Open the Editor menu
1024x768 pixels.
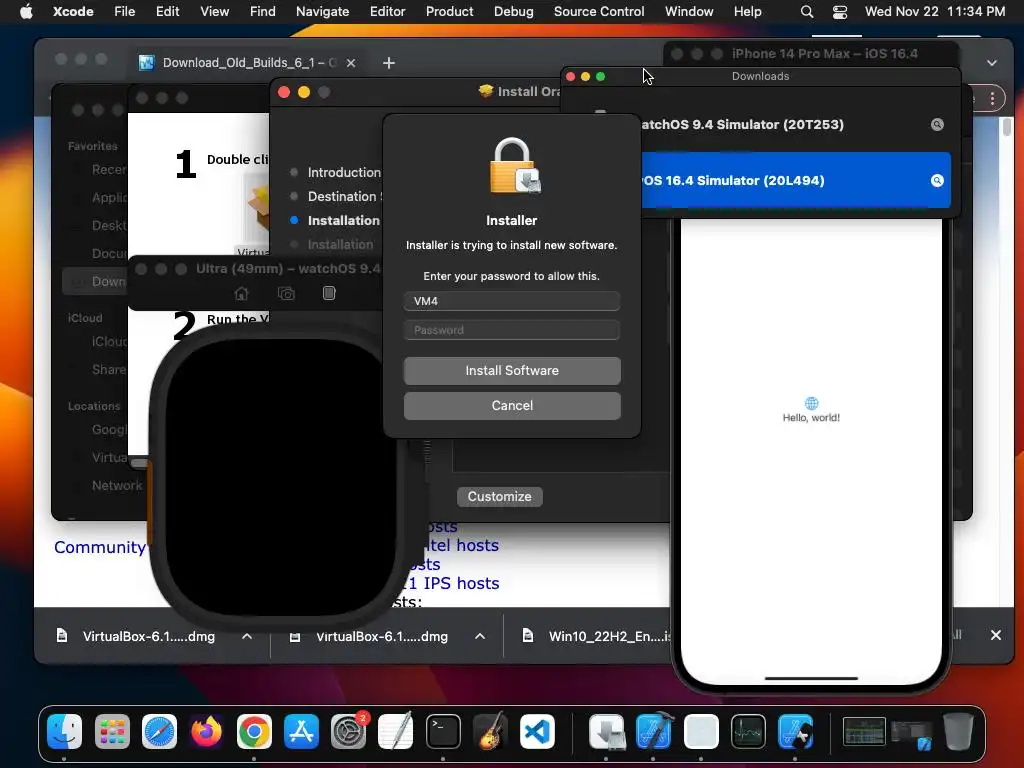coord(387,11)
